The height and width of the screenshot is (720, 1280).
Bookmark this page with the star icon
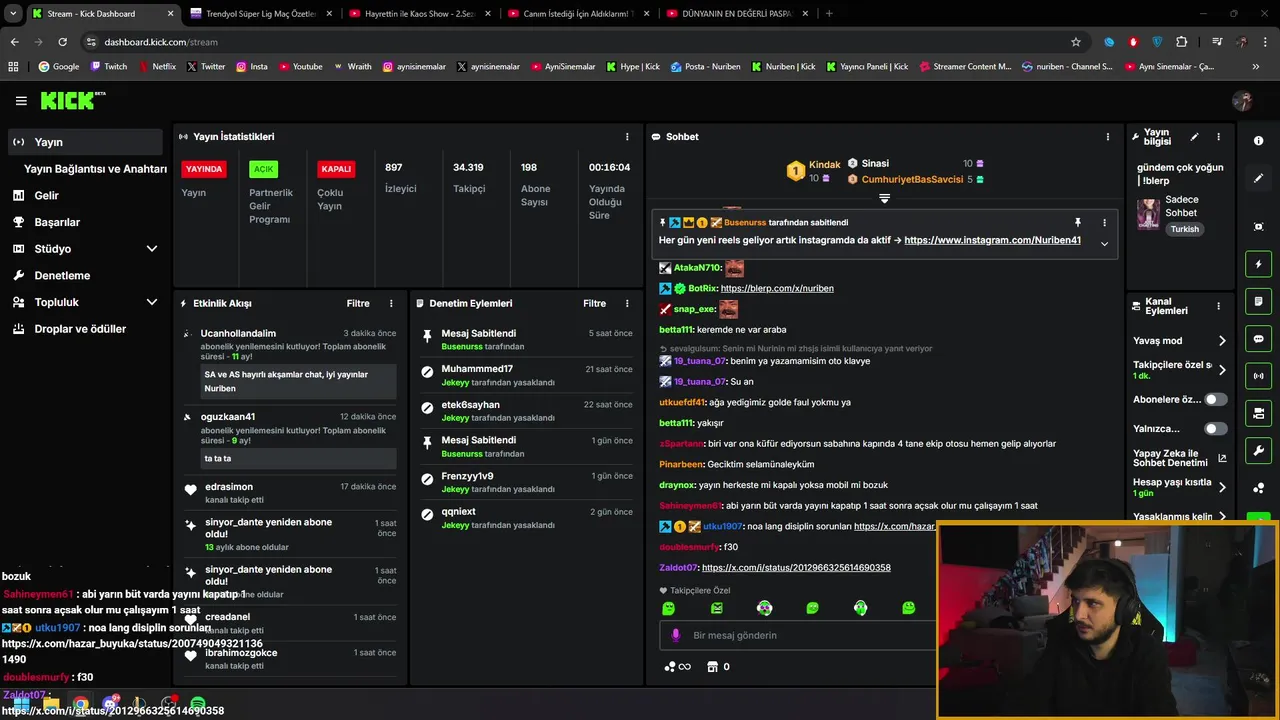click(1076, 42)
